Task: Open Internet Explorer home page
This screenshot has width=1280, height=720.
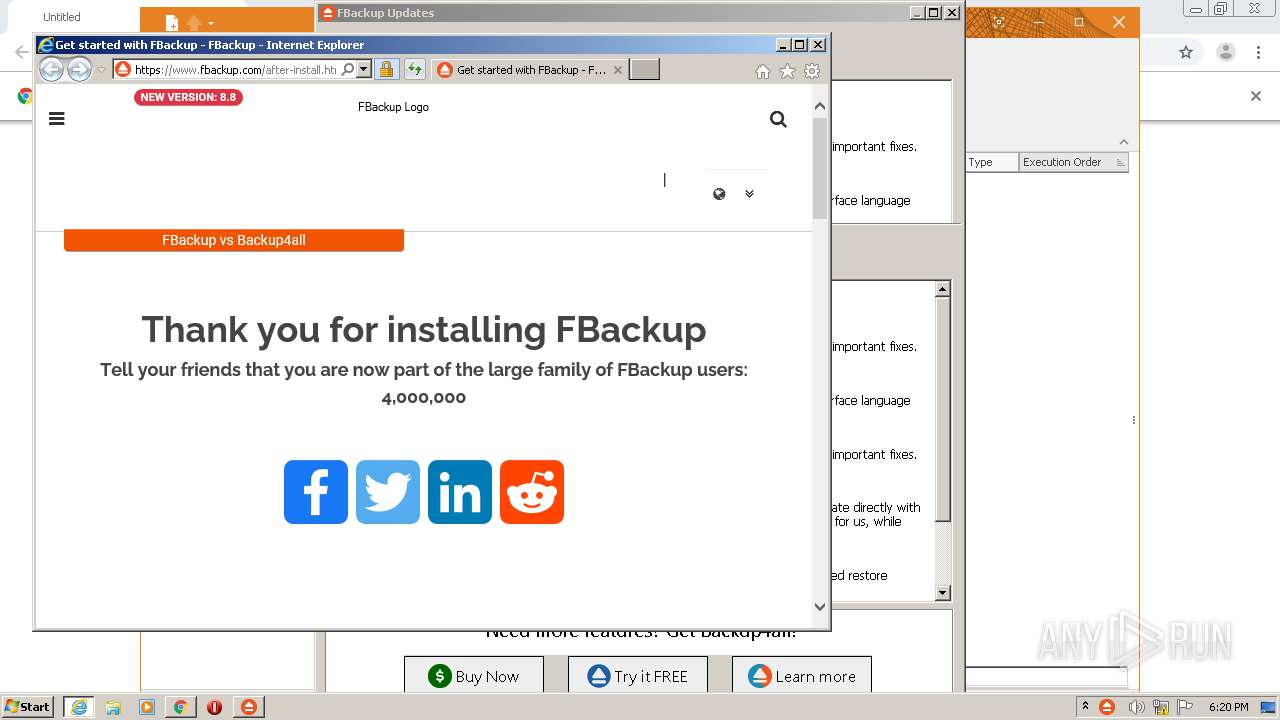Action: (x=763, y=71)
